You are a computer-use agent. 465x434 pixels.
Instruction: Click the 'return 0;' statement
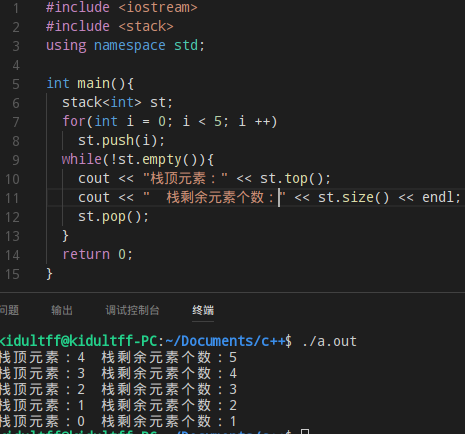tap(98, 255)
